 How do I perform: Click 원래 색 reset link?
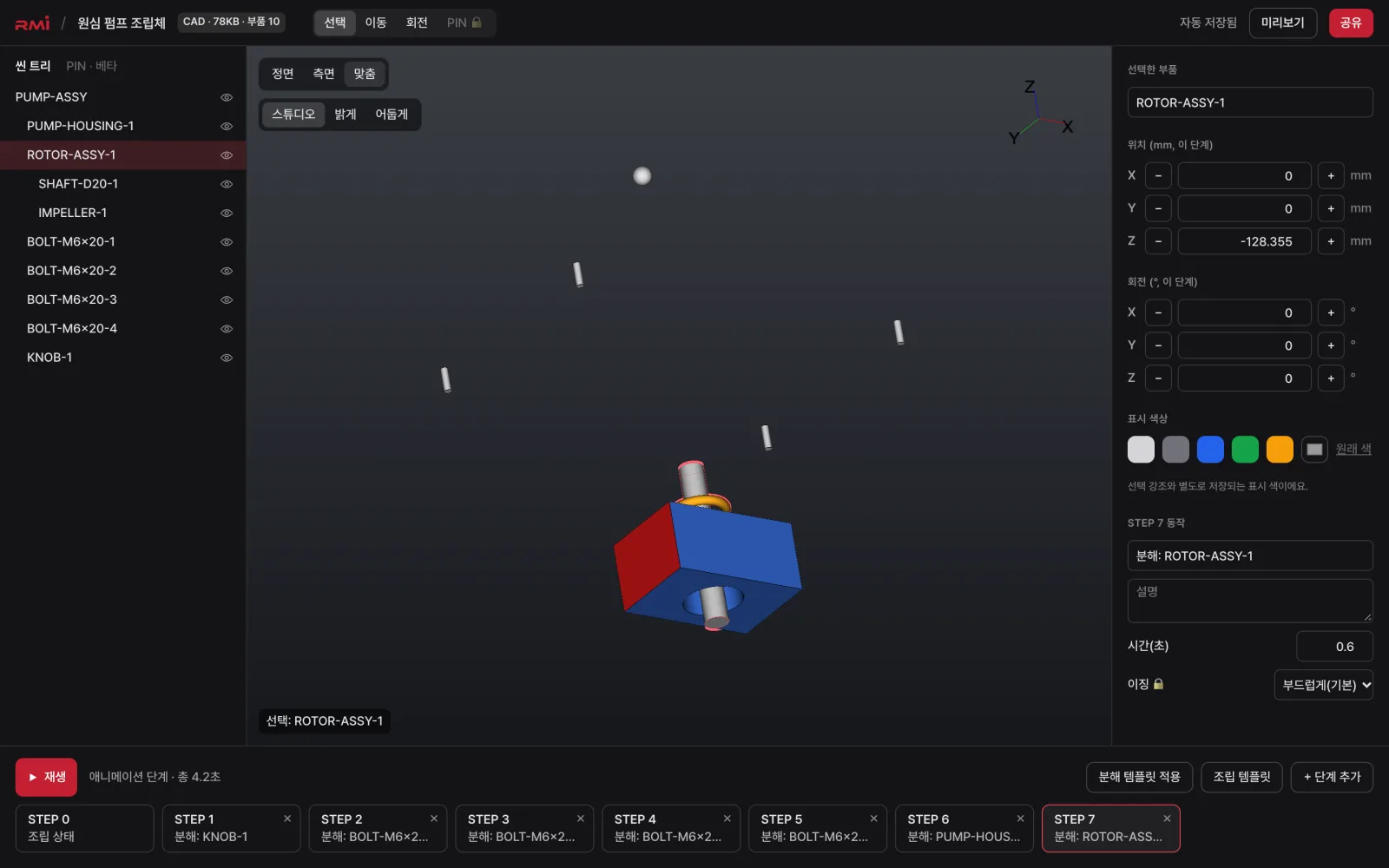pyautogui.click(x=1353, y=449)
